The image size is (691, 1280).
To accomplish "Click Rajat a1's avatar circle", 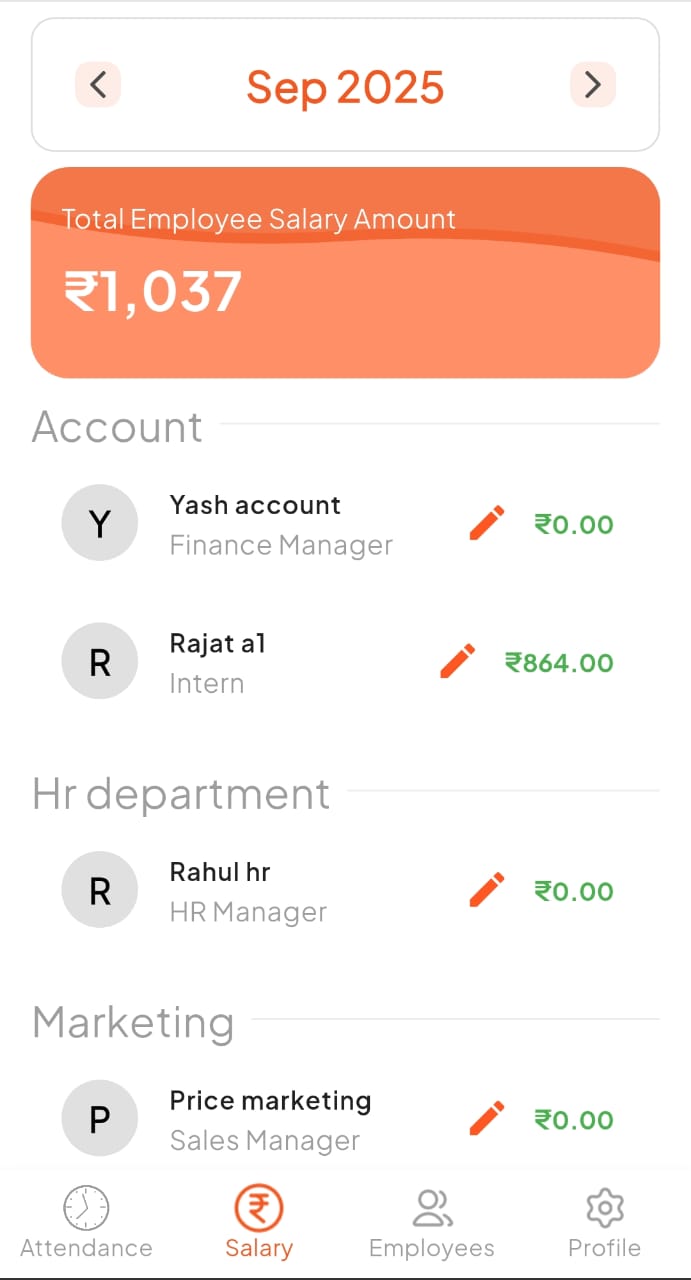I will tap(100, 661).
